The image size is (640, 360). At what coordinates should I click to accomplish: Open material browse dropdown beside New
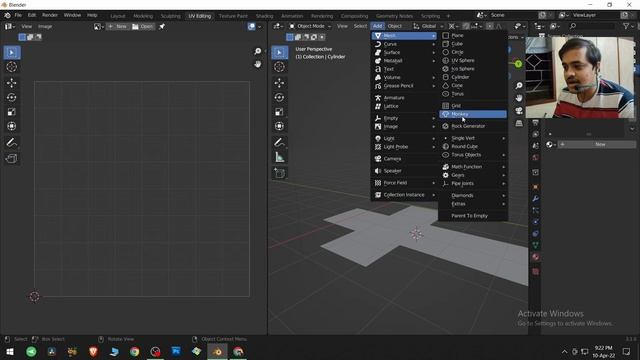pyautogui.click(x=551, y=144)
